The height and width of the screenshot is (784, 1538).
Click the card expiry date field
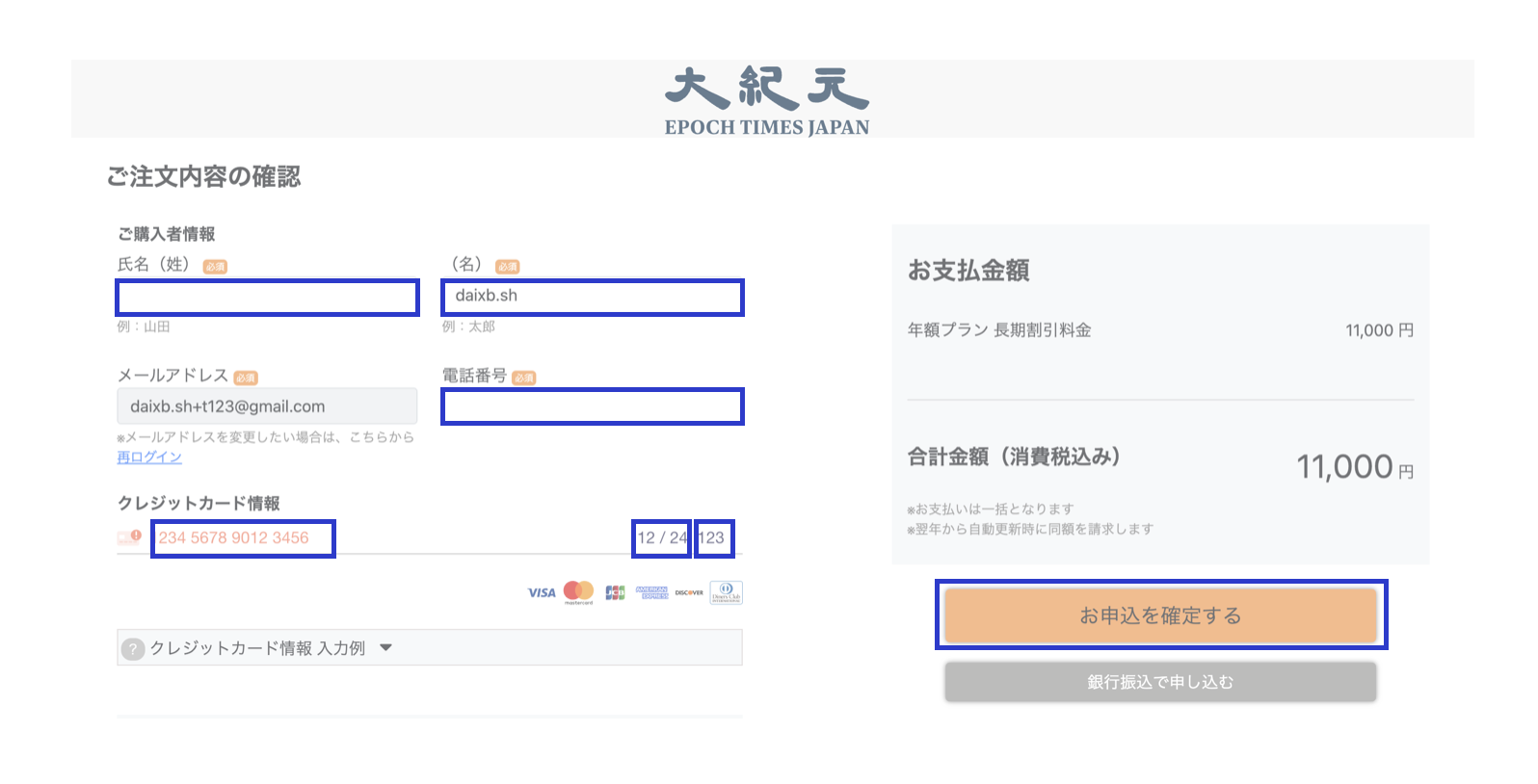tap(662, 538)
